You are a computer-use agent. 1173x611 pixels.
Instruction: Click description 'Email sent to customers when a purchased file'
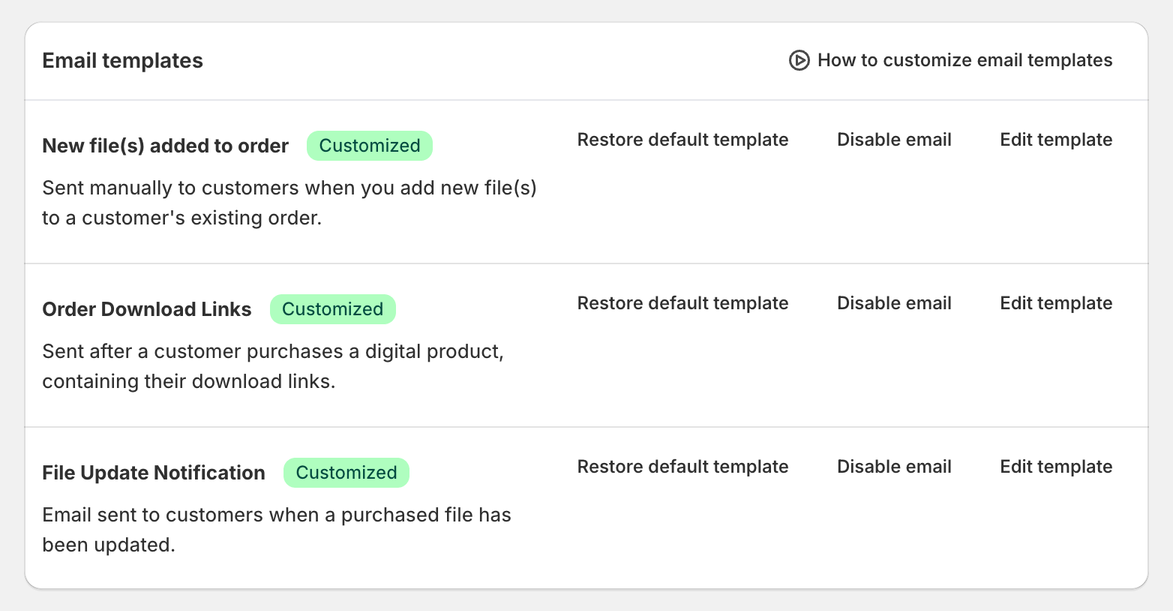277,529
